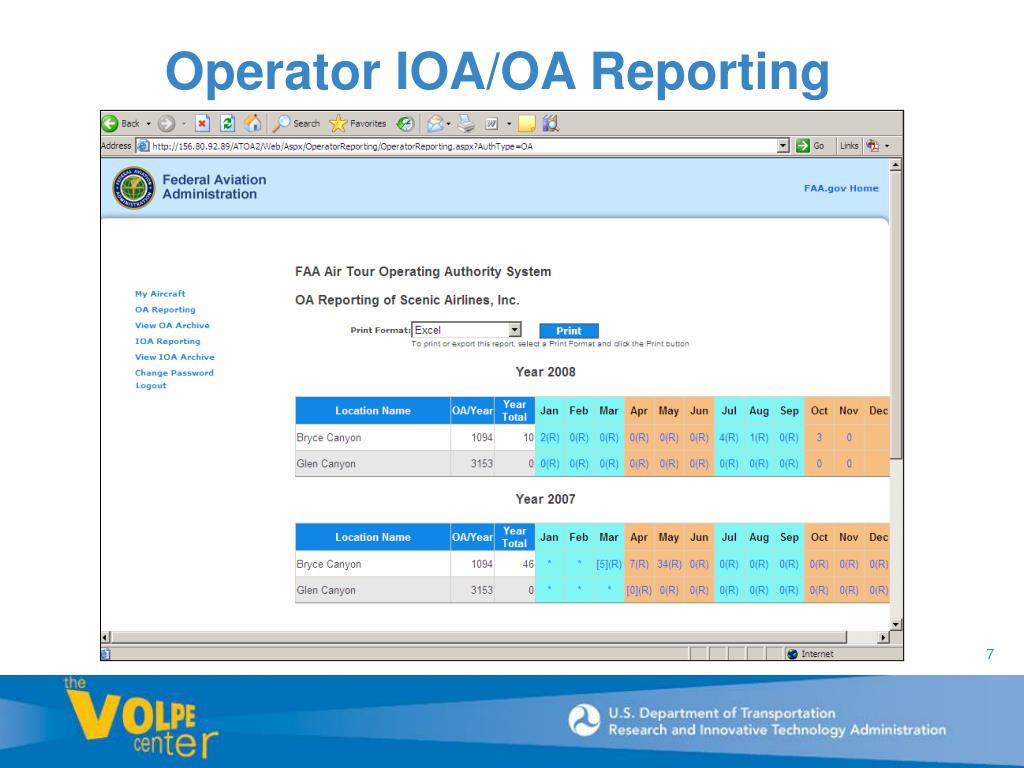The width and height of the screenshot is (1024, 768).
Task: Click the Adobe PDF icon beside Links
Action: click(x=872, y=146)
